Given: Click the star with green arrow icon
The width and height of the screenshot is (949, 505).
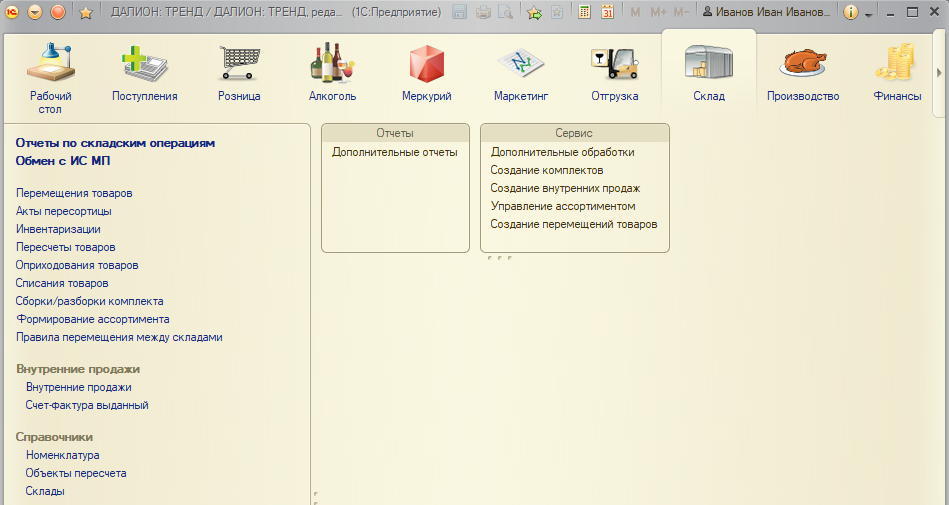Looking at the screenshot, I should tap(534, 12).
